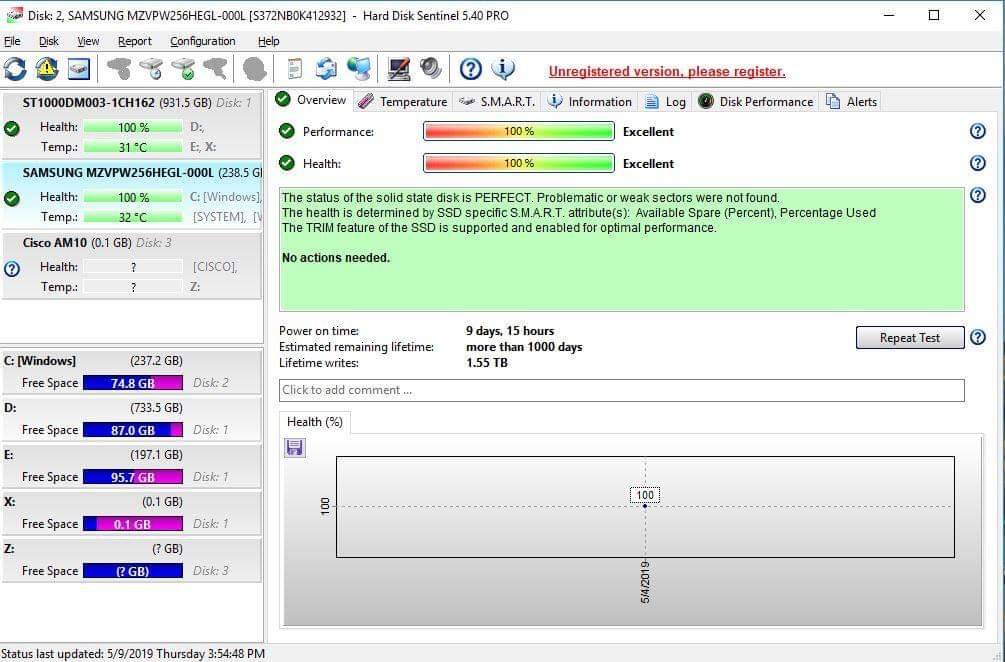The image size is (1005, 662).
Task: Select the Health (%) graph tab
Action: [x=315, y=422]
